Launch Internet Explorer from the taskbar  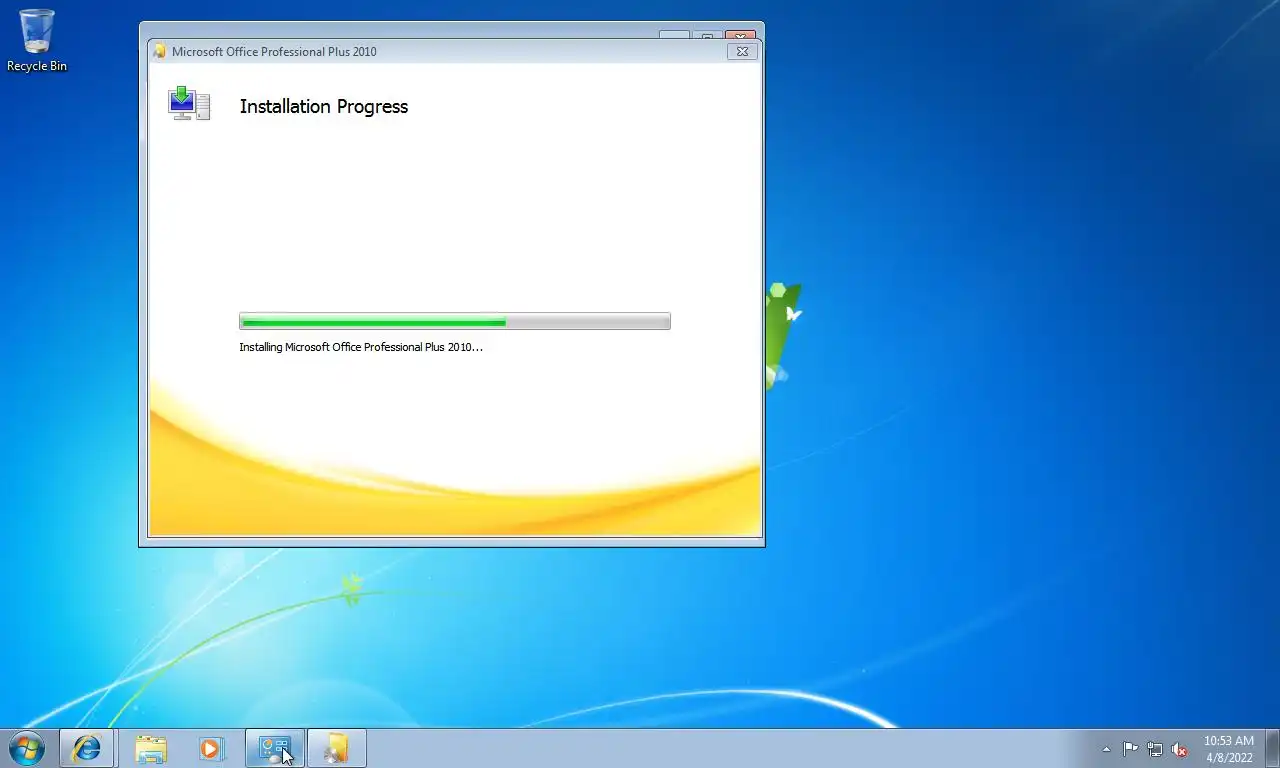tap(87, 748)
